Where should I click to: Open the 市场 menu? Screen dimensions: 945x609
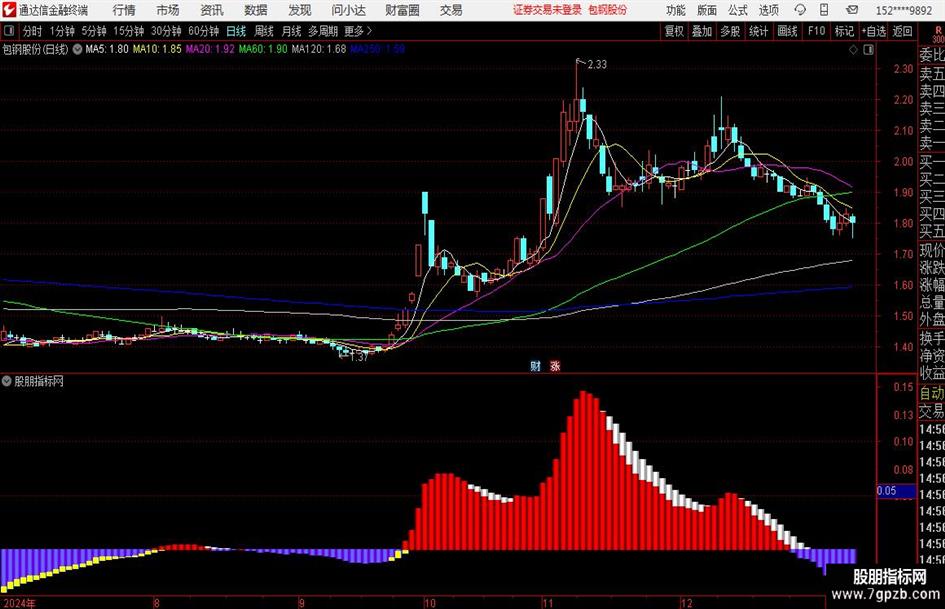click(168, 10)
